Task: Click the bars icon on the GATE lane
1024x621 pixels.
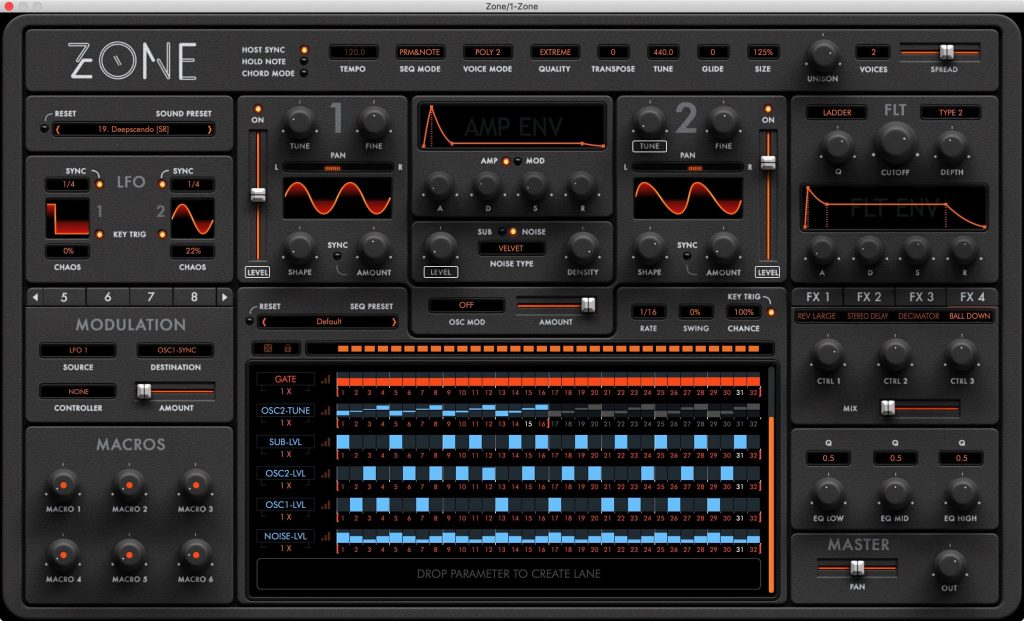Action: coord(325,379)
